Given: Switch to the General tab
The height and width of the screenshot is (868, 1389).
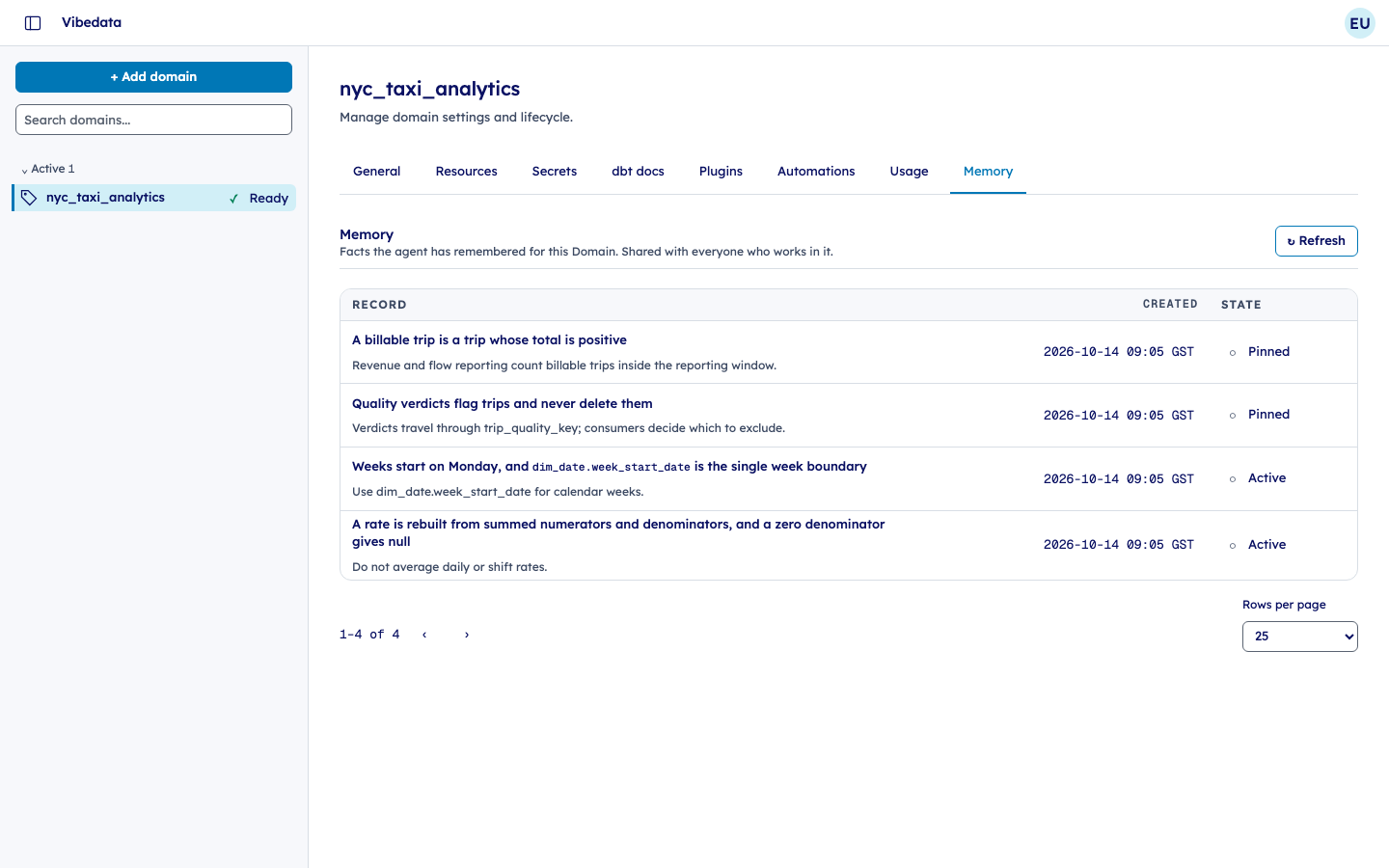Looking at the screenshot, I should click(x=376, y=172).
